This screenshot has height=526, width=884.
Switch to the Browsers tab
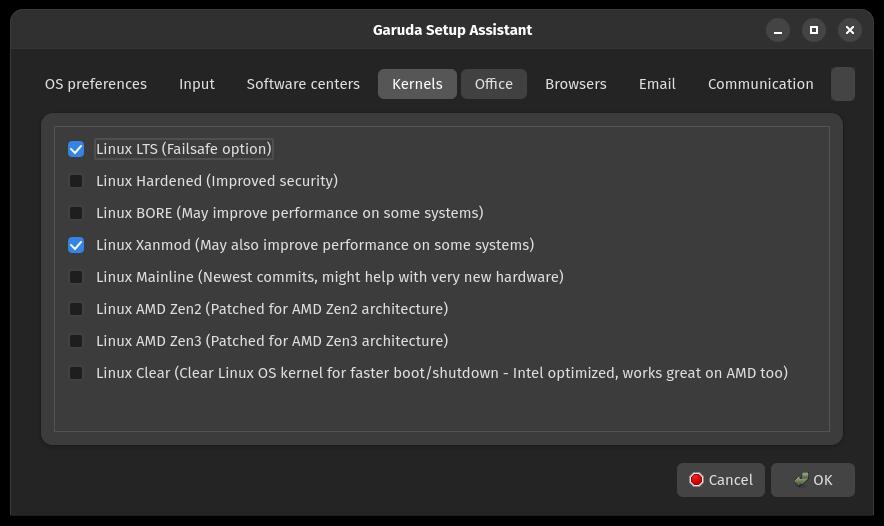pos(576,84)
